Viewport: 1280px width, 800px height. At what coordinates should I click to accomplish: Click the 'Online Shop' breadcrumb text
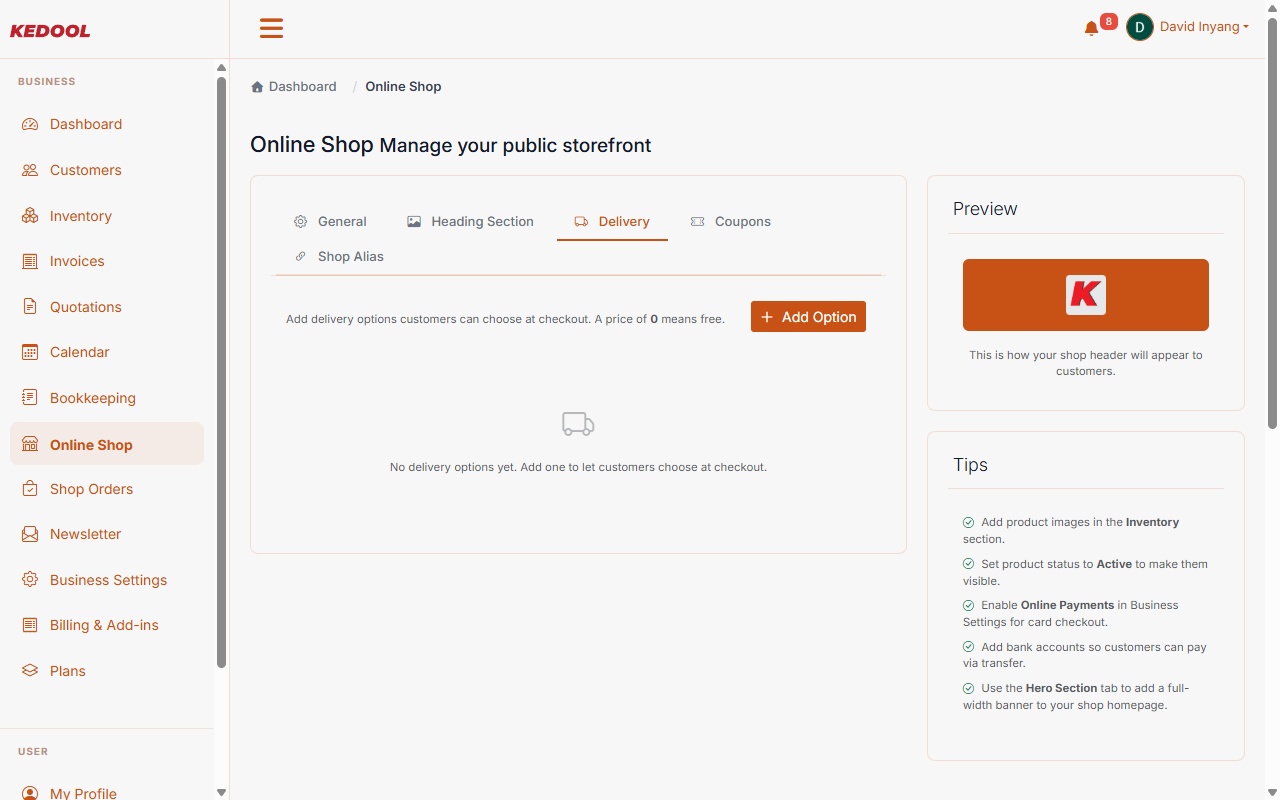403,87
